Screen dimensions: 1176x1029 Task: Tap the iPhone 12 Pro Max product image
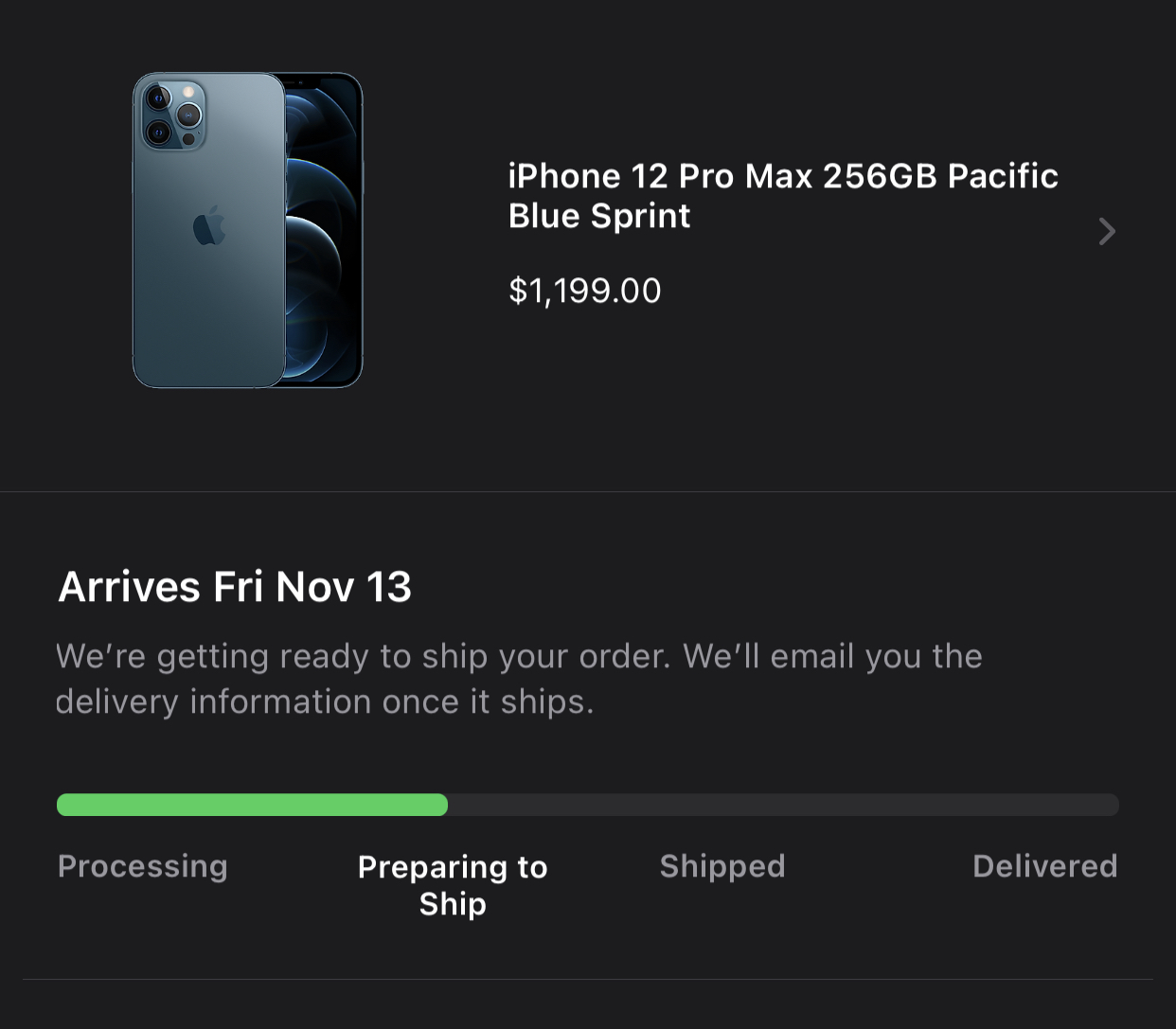(x=247, y=230)
